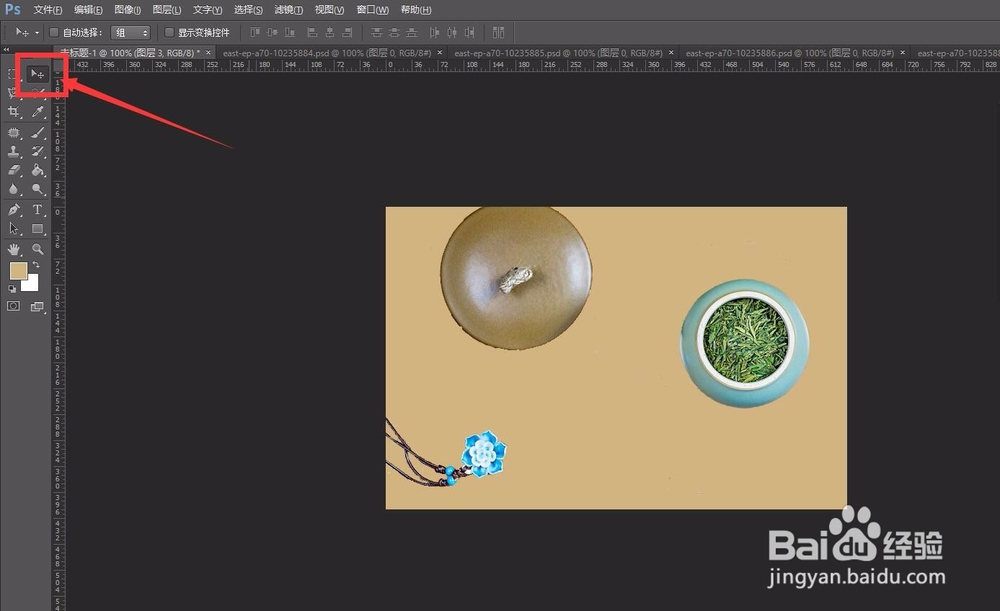This screenshot has height=611, width=1000.
Task: Enable the 显示变换控件 checkbox
Action: [x=169, y=33]
